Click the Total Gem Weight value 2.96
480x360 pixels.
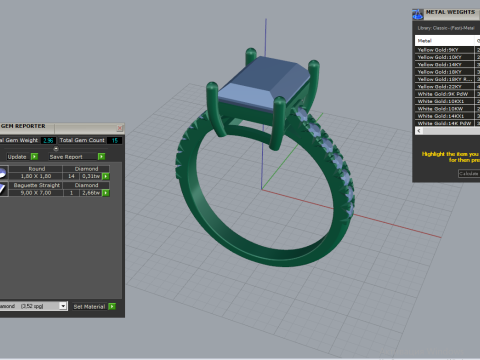coord(48,140)
